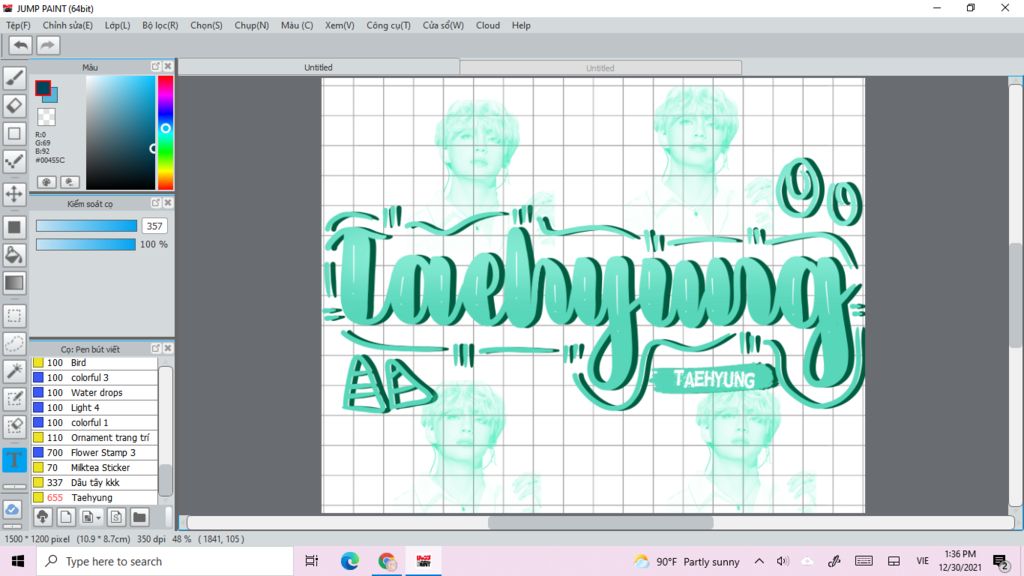The width and height of the screenshot is (1024, 576).
Task: Click the brush size value field 357
Action: pos(155,226)
